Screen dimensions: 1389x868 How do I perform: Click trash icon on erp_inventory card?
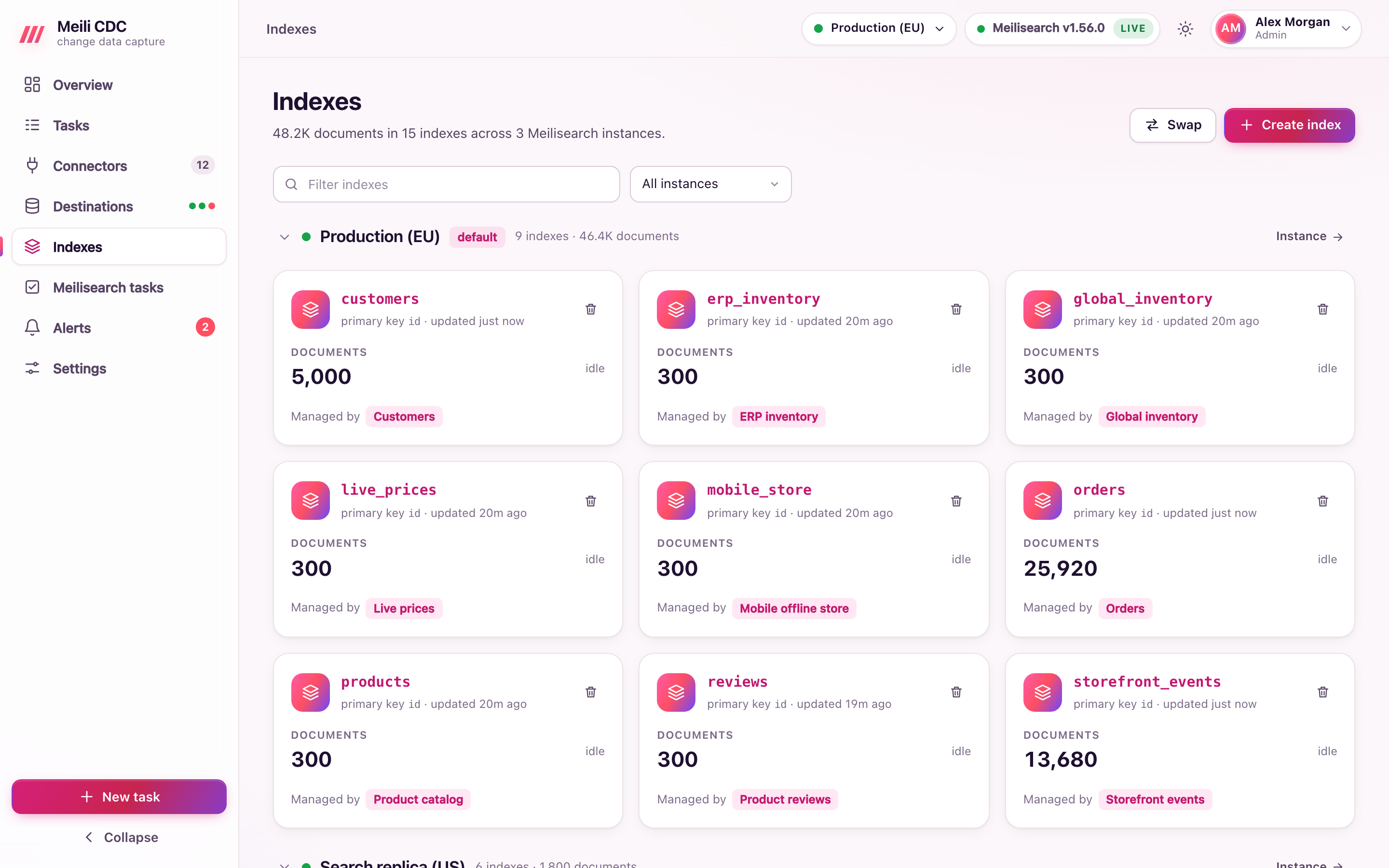point(956,310)
